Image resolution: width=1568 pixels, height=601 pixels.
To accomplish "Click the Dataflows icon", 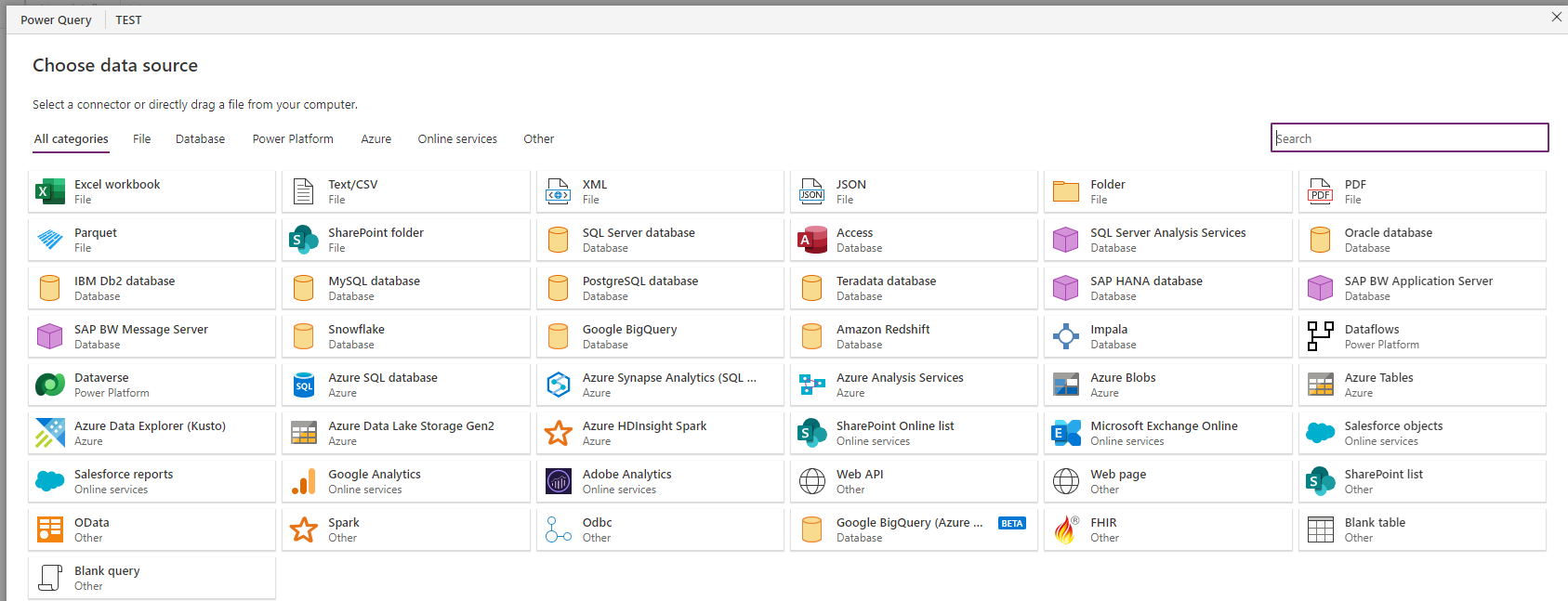I will click(1320, 336).
